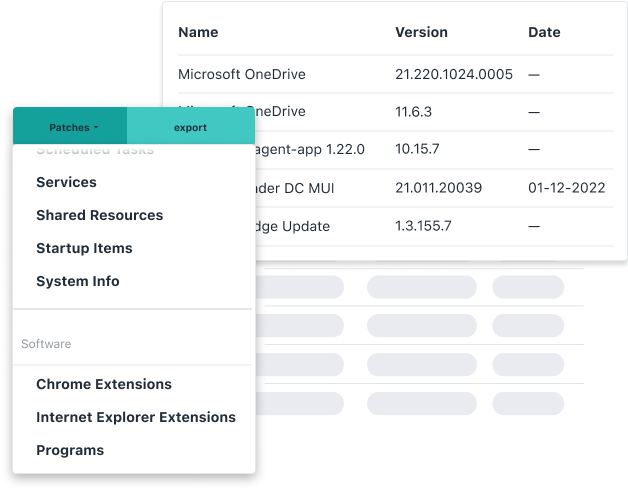This screenshot has height=490, width=628.
Task: Open the Patches dropdown
Action: click(73, 128)
